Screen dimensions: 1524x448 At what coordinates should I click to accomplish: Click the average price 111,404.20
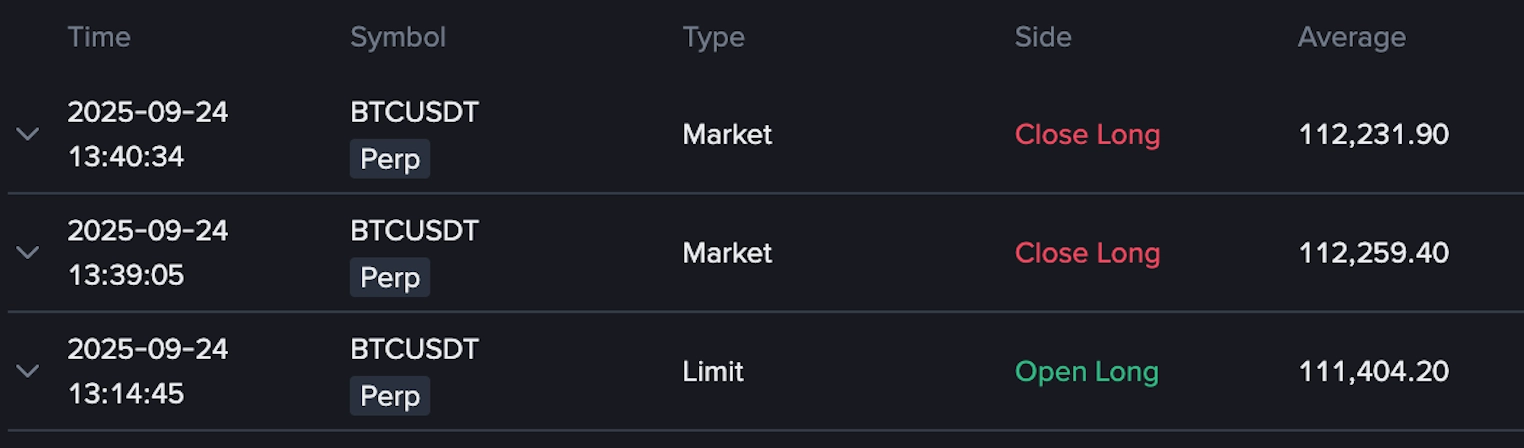tap(1374, 372)
